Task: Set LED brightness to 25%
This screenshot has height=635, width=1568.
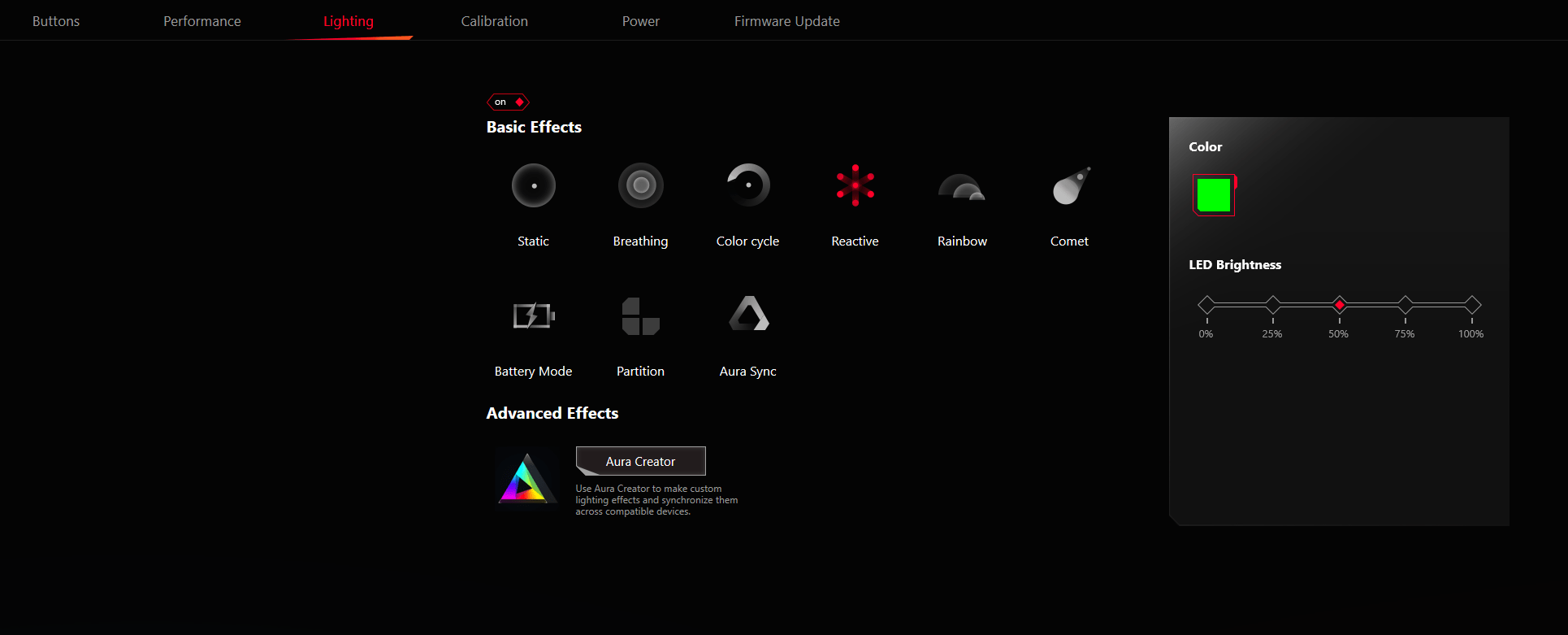Action: point(1273,305)
